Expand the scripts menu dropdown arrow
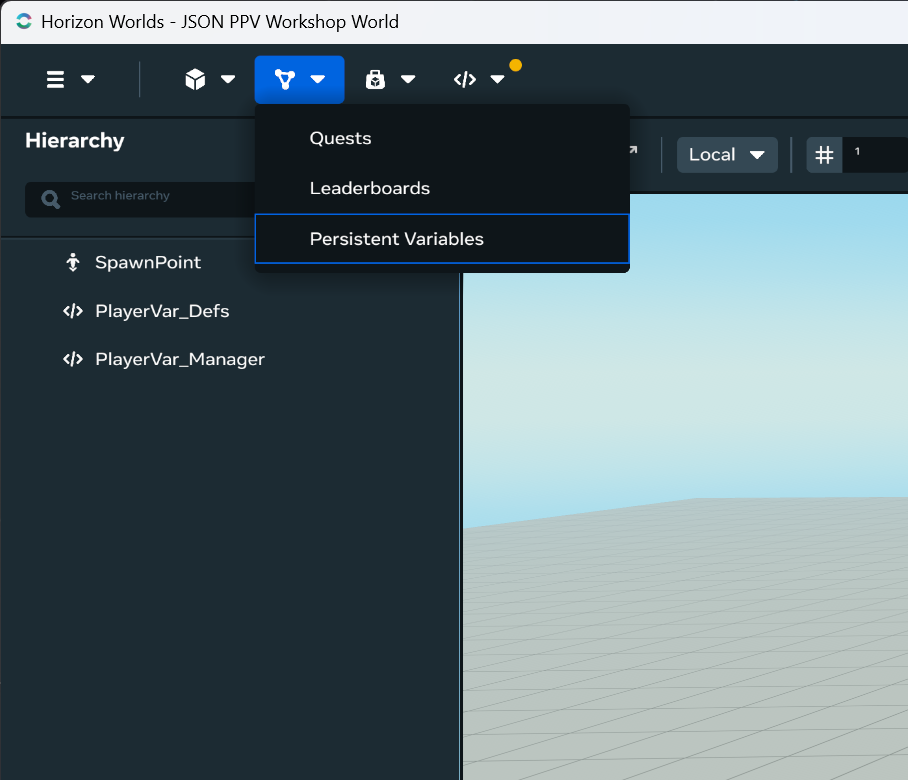Viewport: 908px width, 780px height. (497, 79)
